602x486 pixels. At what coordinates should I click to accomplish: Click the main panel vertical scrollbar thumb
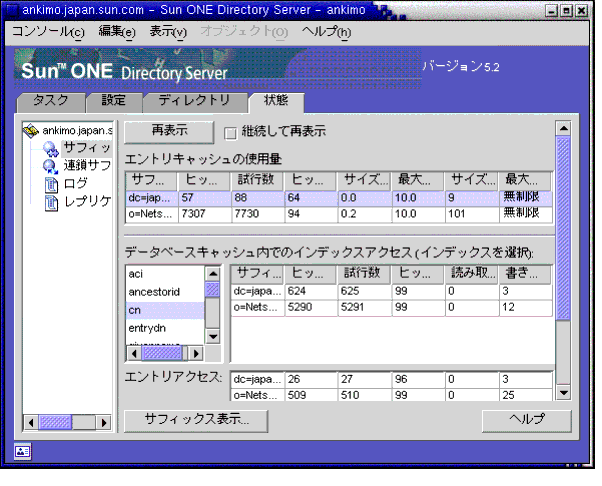point(563,228)
